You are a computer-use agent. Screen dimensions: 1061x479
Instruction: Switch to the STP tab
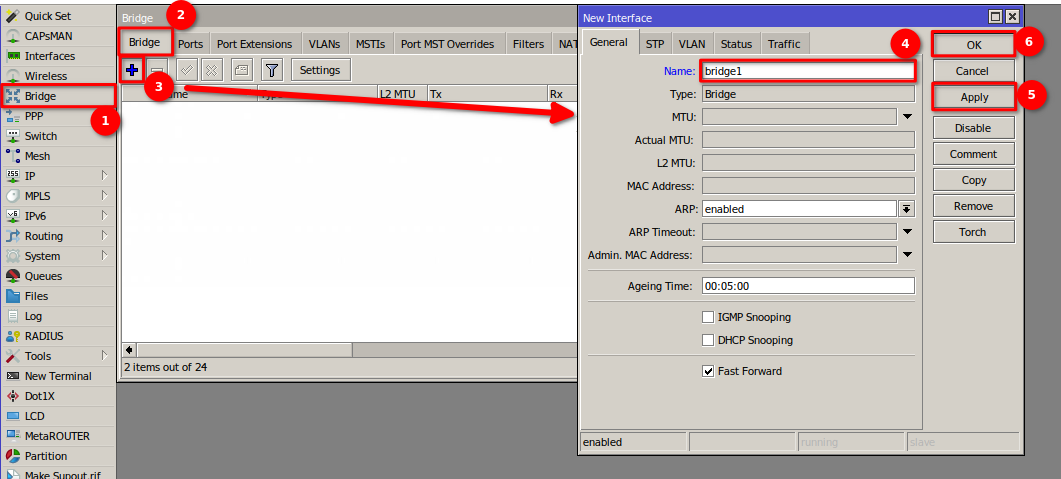654,44
